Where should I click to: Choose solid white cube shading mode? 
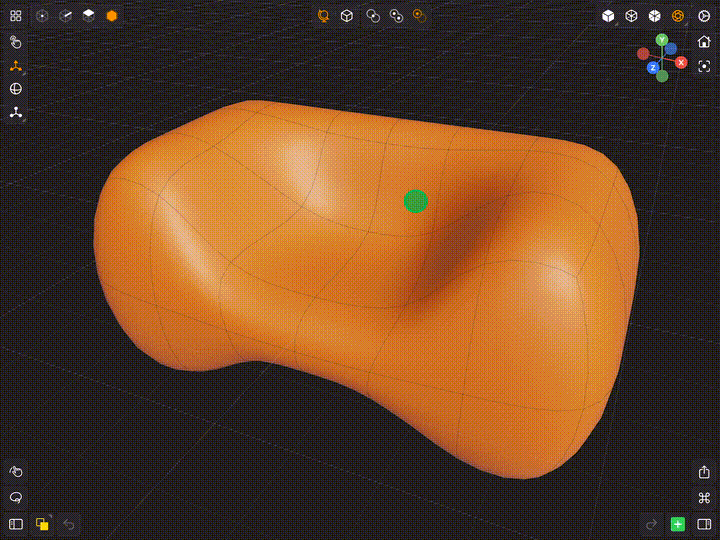click(x=608, y=16)
